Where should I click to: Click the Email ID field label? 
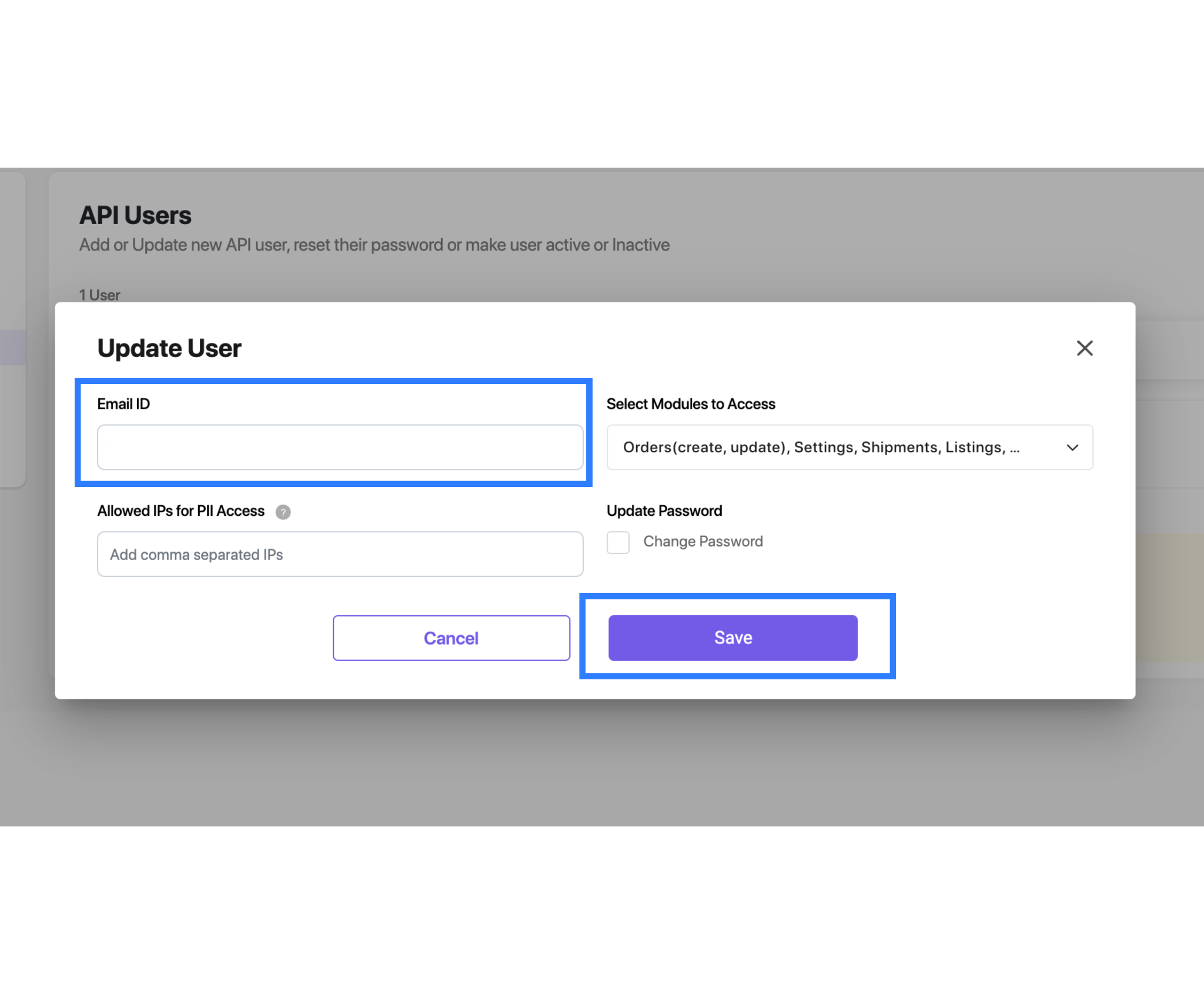click(x=123, y=404)
